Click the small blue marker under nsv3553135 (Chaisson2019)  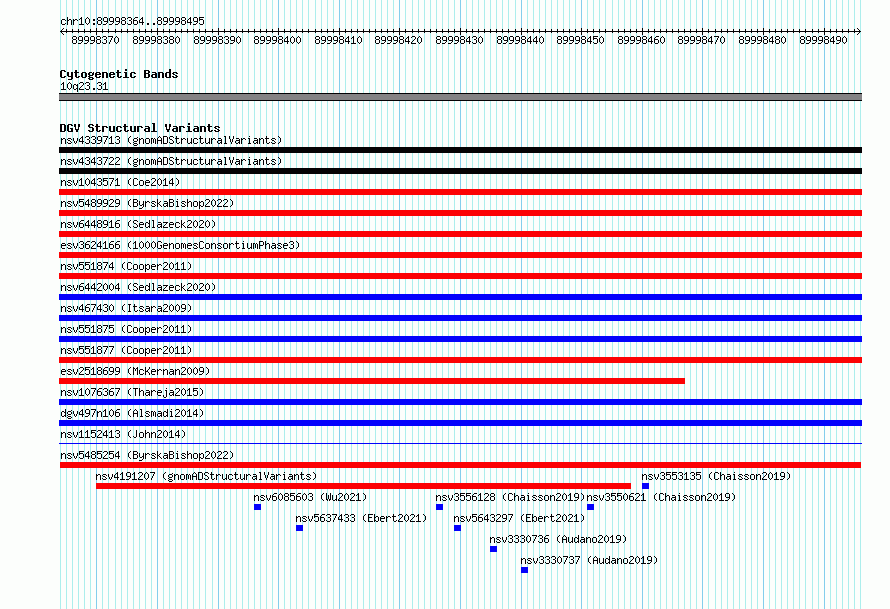click(645, 486)
